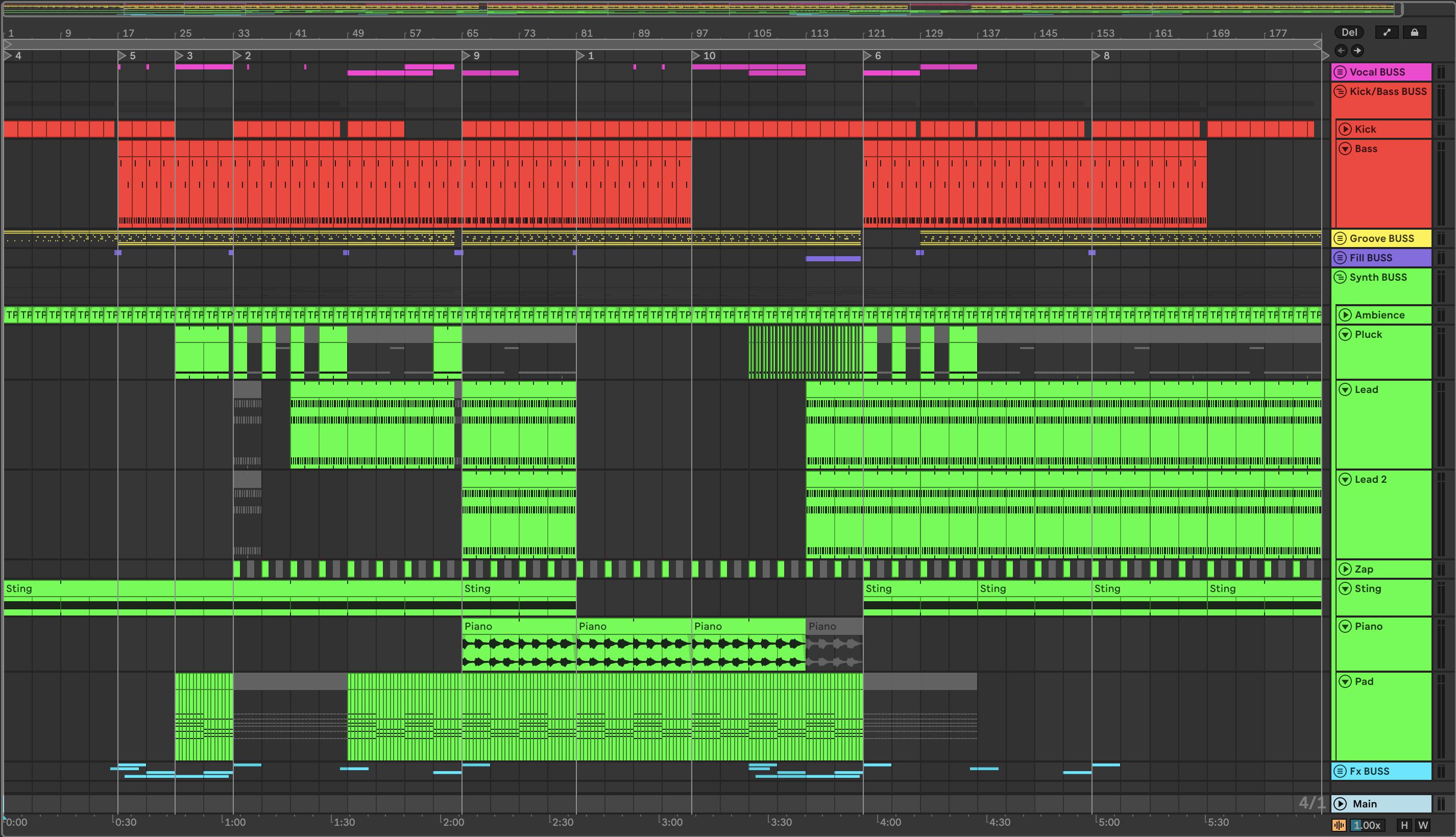Click the Del locator button
This screenshot has width=1456, height=837.
1348,33
